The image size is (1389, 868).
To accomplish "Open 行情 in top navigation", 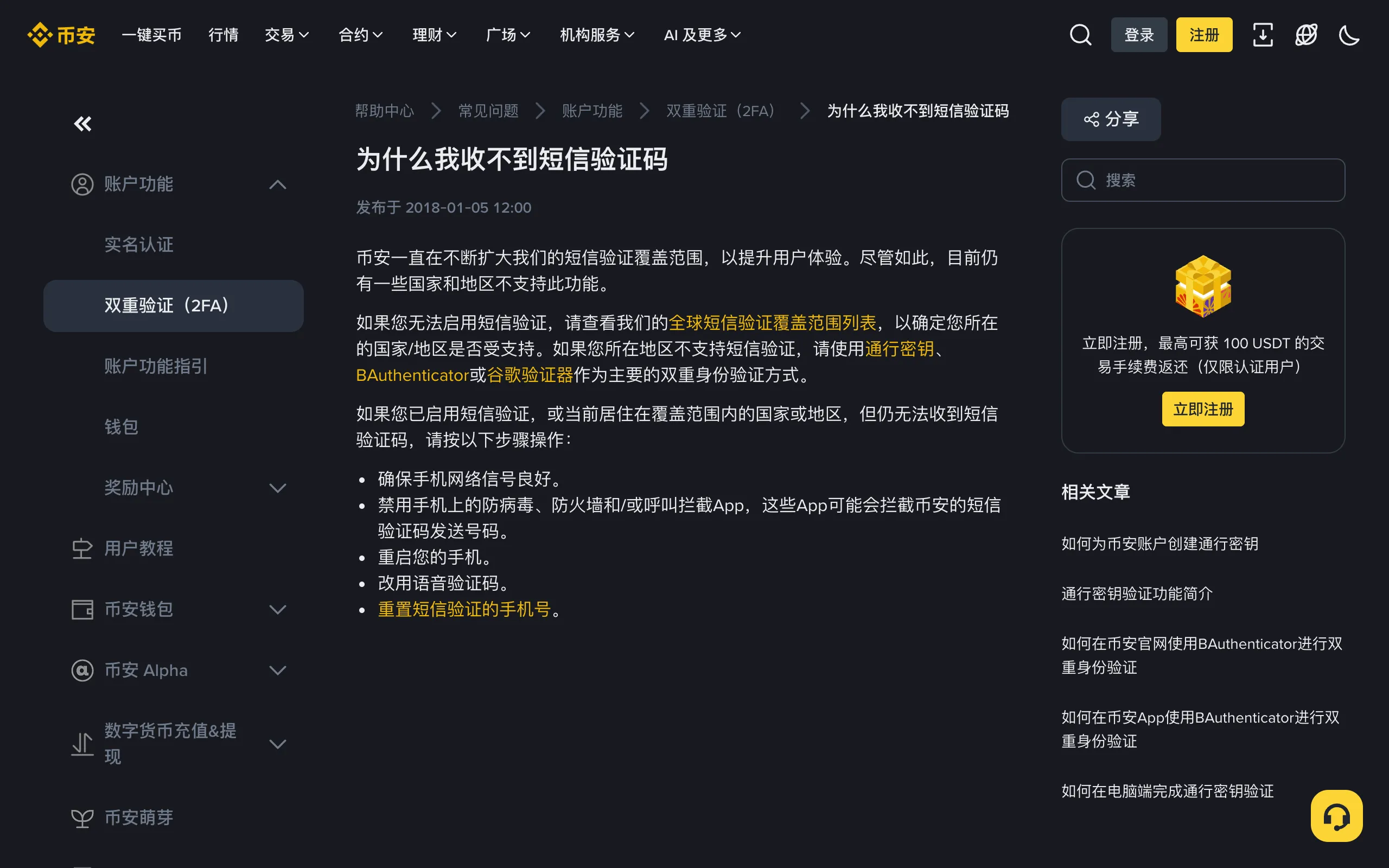I will tap(224, 35).
